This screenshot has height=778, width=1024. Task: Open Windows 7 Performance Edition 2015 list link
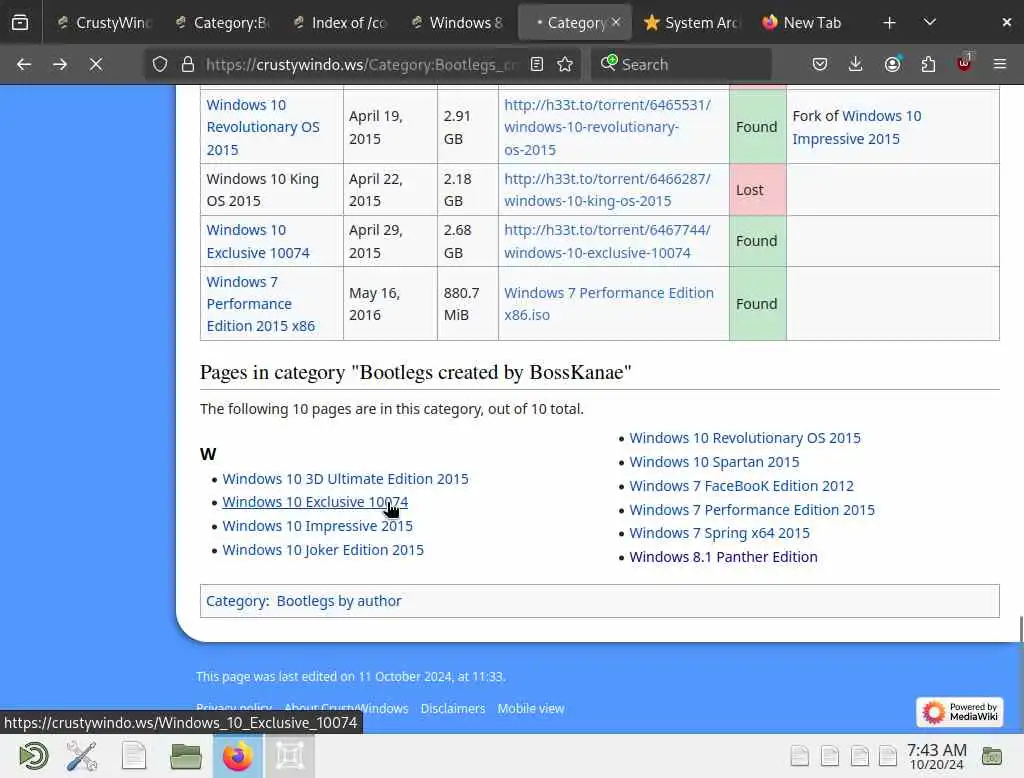[x=752, y=510]
